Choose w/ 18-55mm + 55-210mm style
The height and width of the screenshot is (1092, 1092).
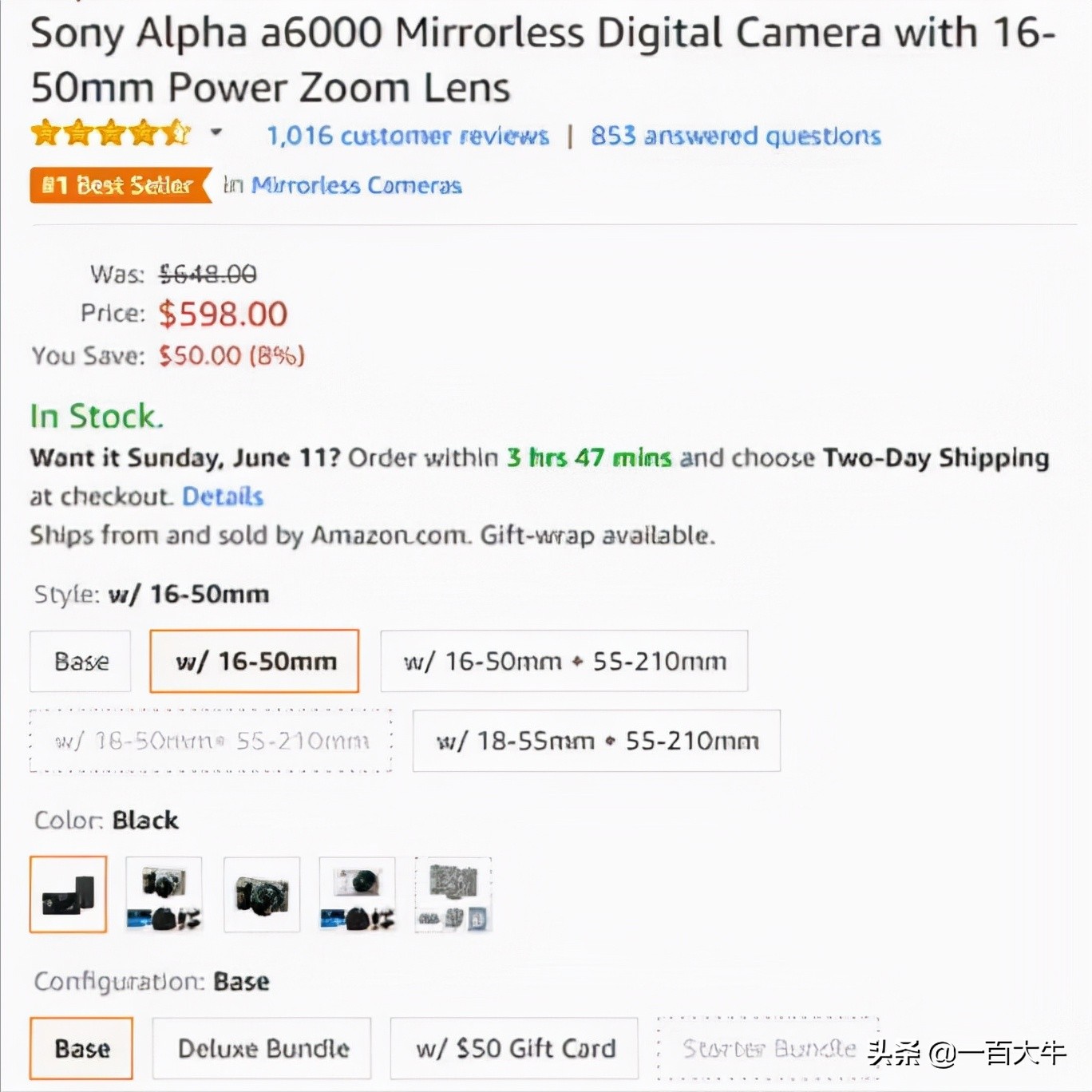(x=596, y=741)
